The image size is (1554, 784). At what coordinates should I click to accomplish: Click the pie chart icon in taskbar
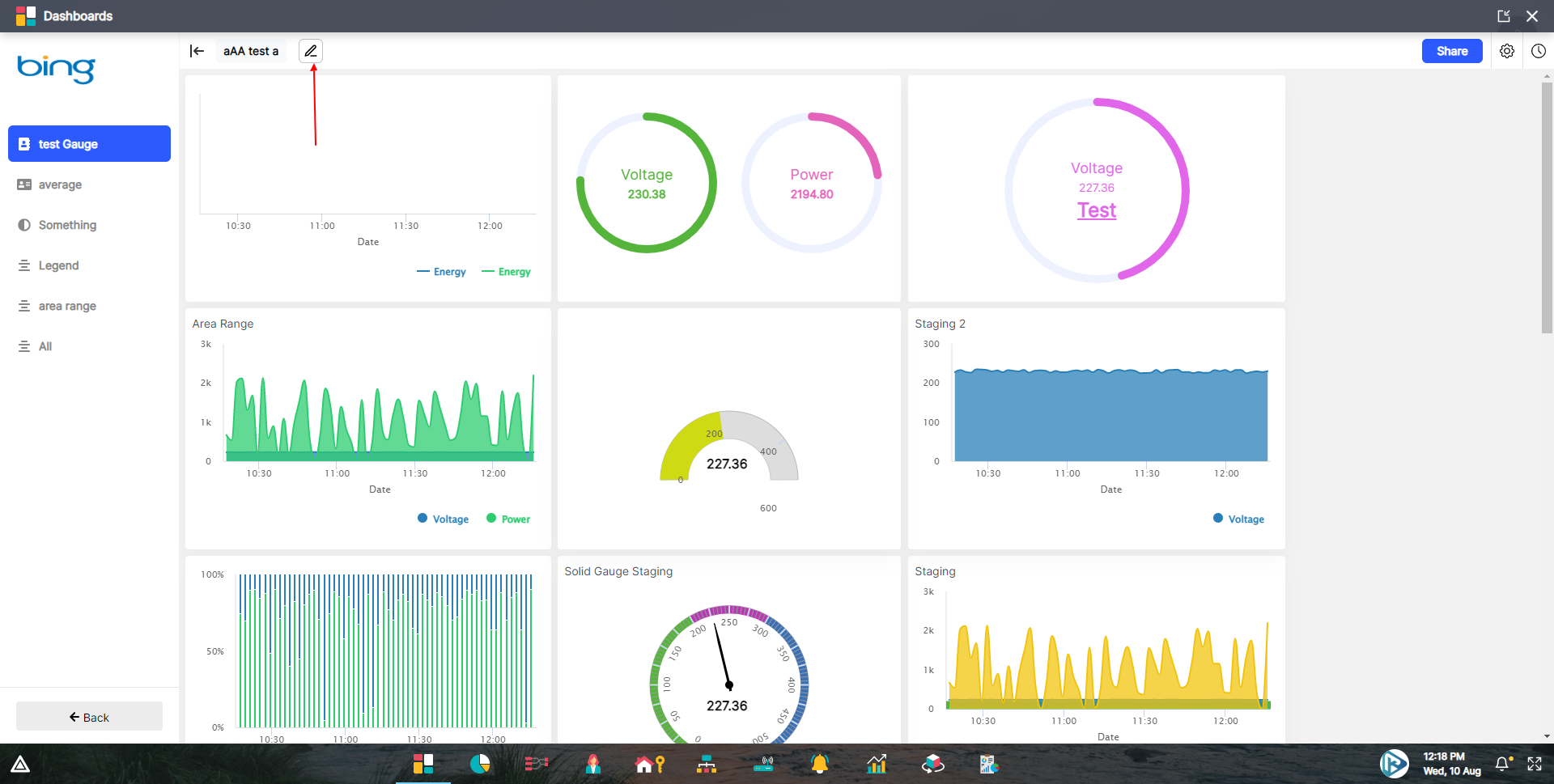point(481,764)
